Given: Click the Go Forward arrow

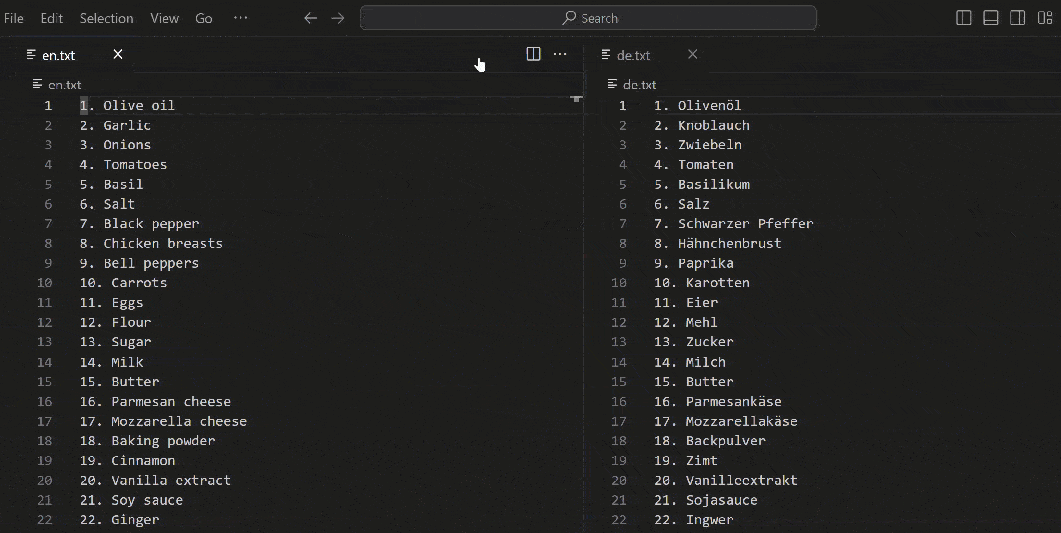Looking at the screenshot, I should [338, 18].
